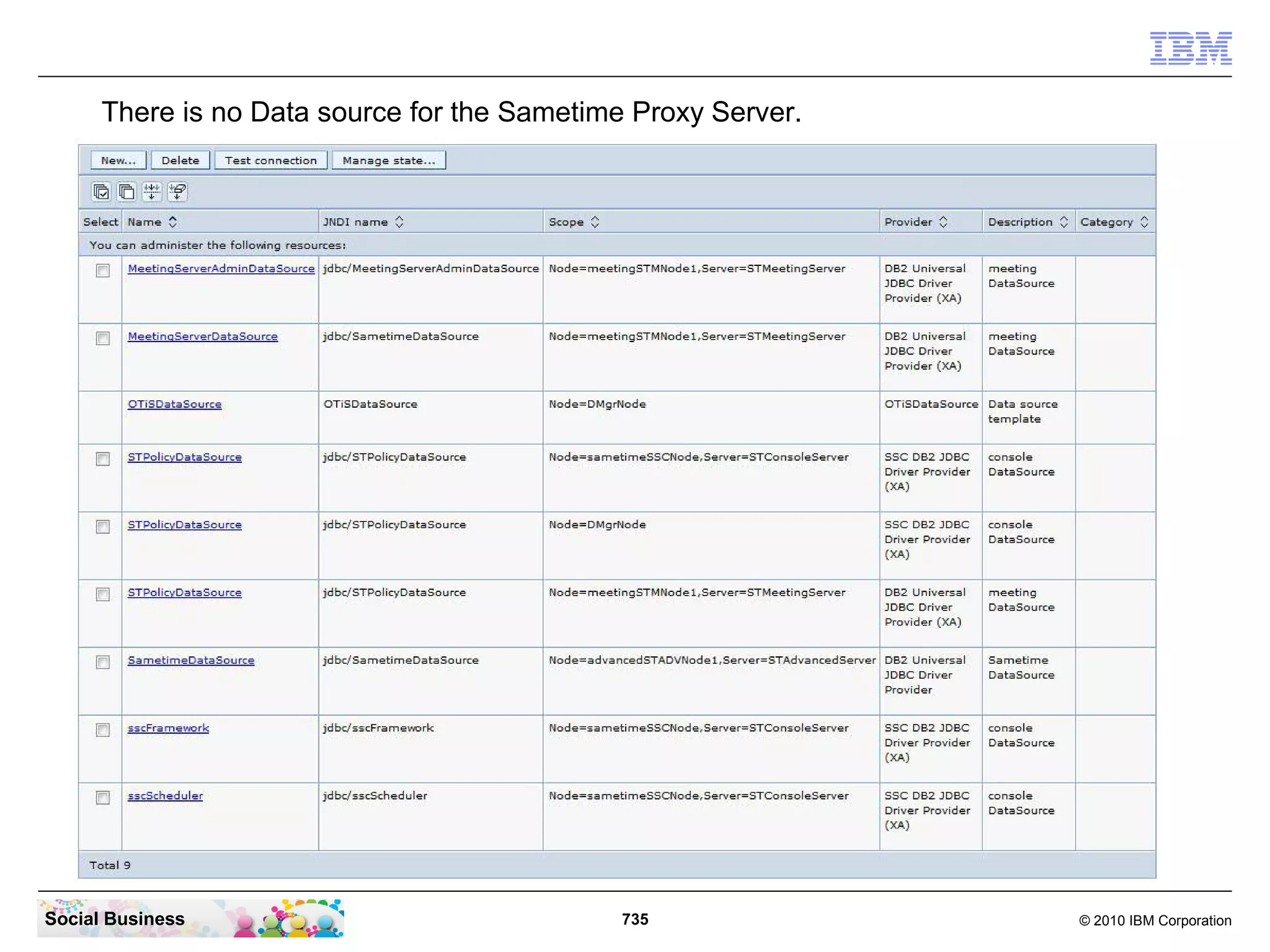Image resolution: width=1270 pixels, height=952 pixels.
Task: Click page number 735
Action: pos(635,919)
